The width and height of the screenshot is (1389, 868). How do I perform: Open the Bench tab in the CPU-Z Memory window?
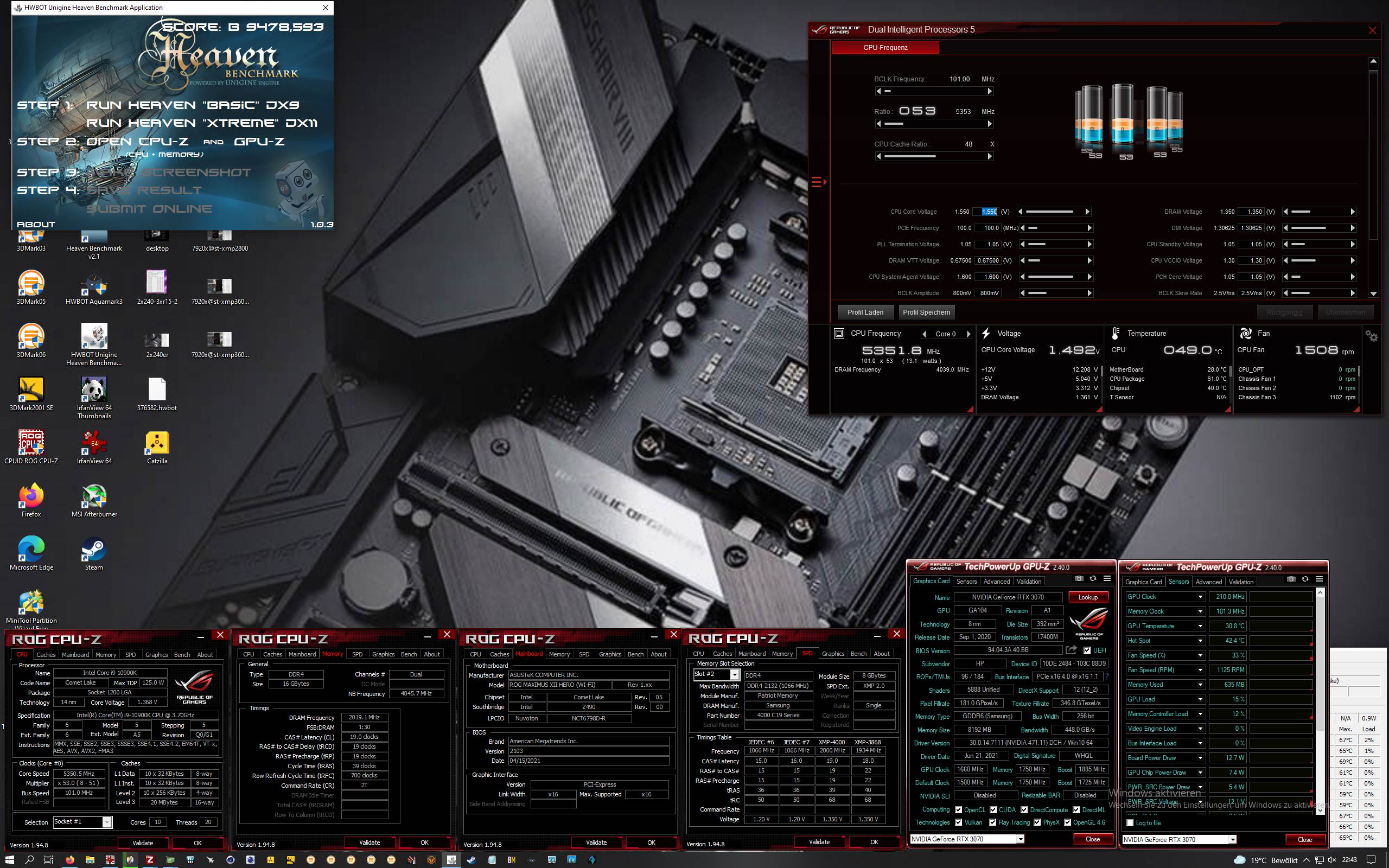409,654
